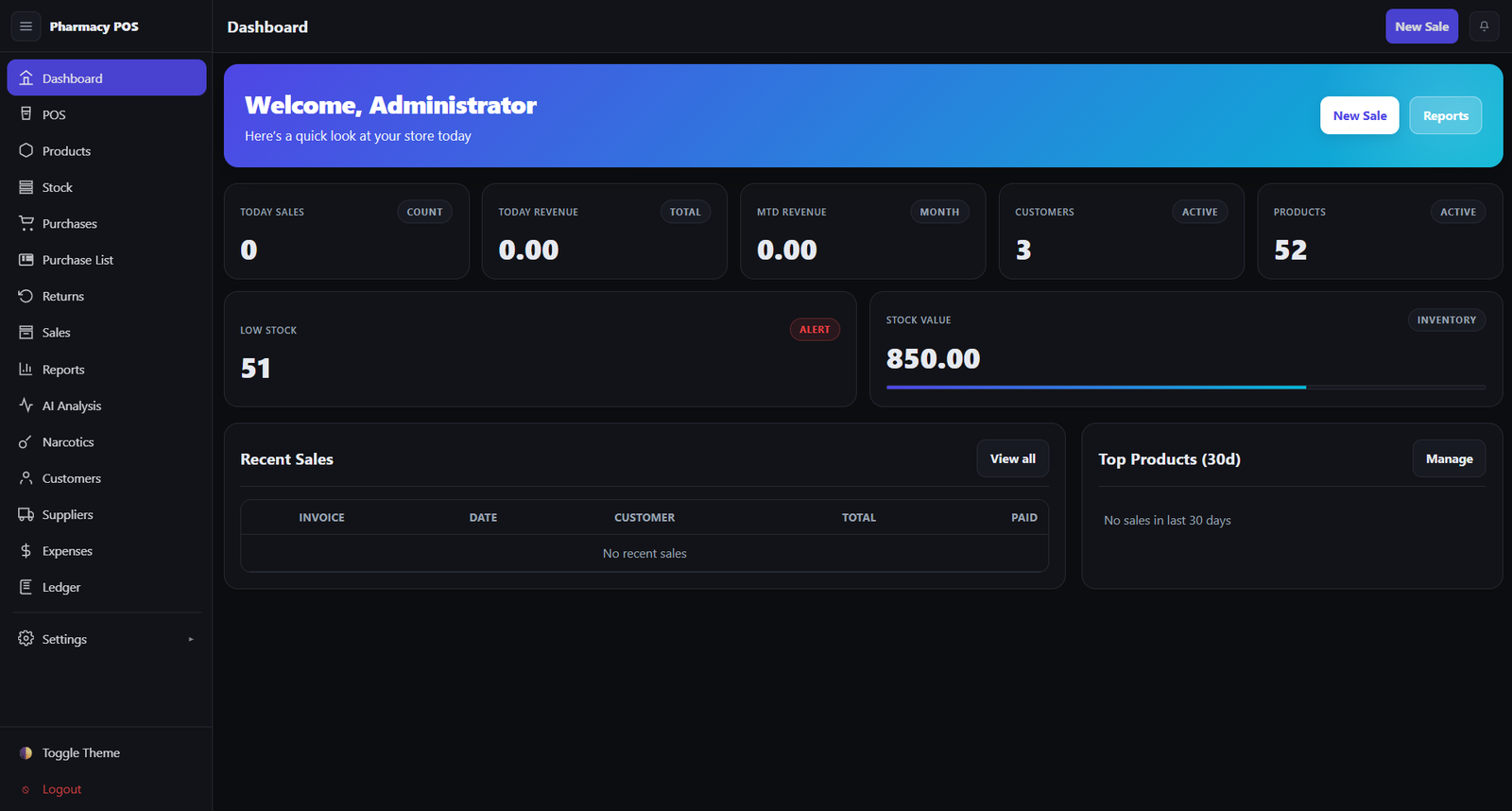This screenshot has width=1512, height=811.
Task: Open the Products page label
Action: click(x=66, y=151)
